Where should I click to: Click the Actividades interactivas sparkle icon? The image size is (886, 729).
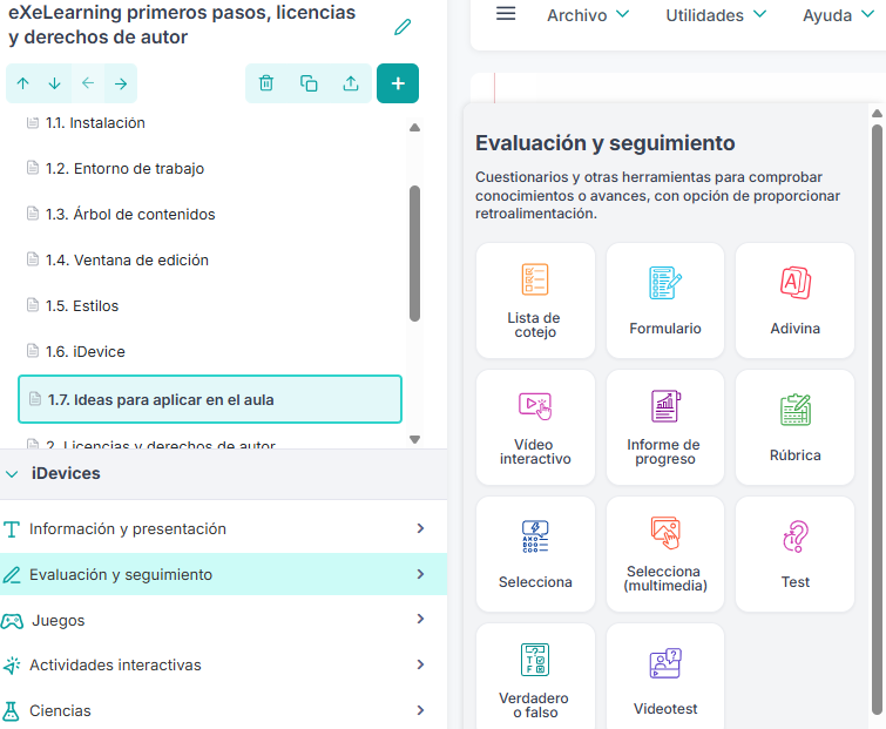(x=11, y=665)
